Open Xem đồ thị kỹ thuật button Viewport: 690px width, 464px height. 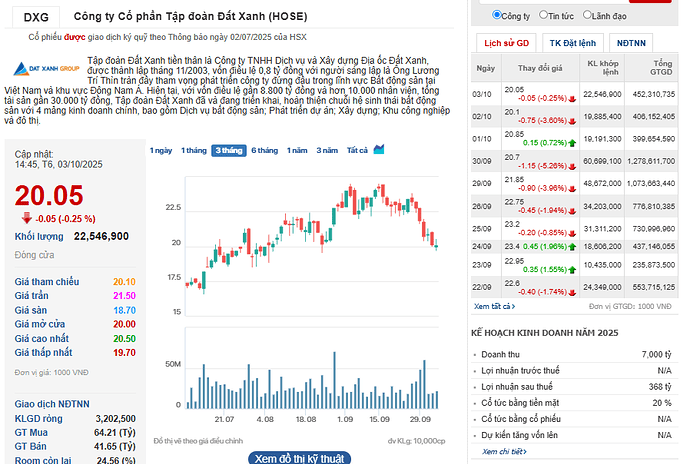pos(299,458)
